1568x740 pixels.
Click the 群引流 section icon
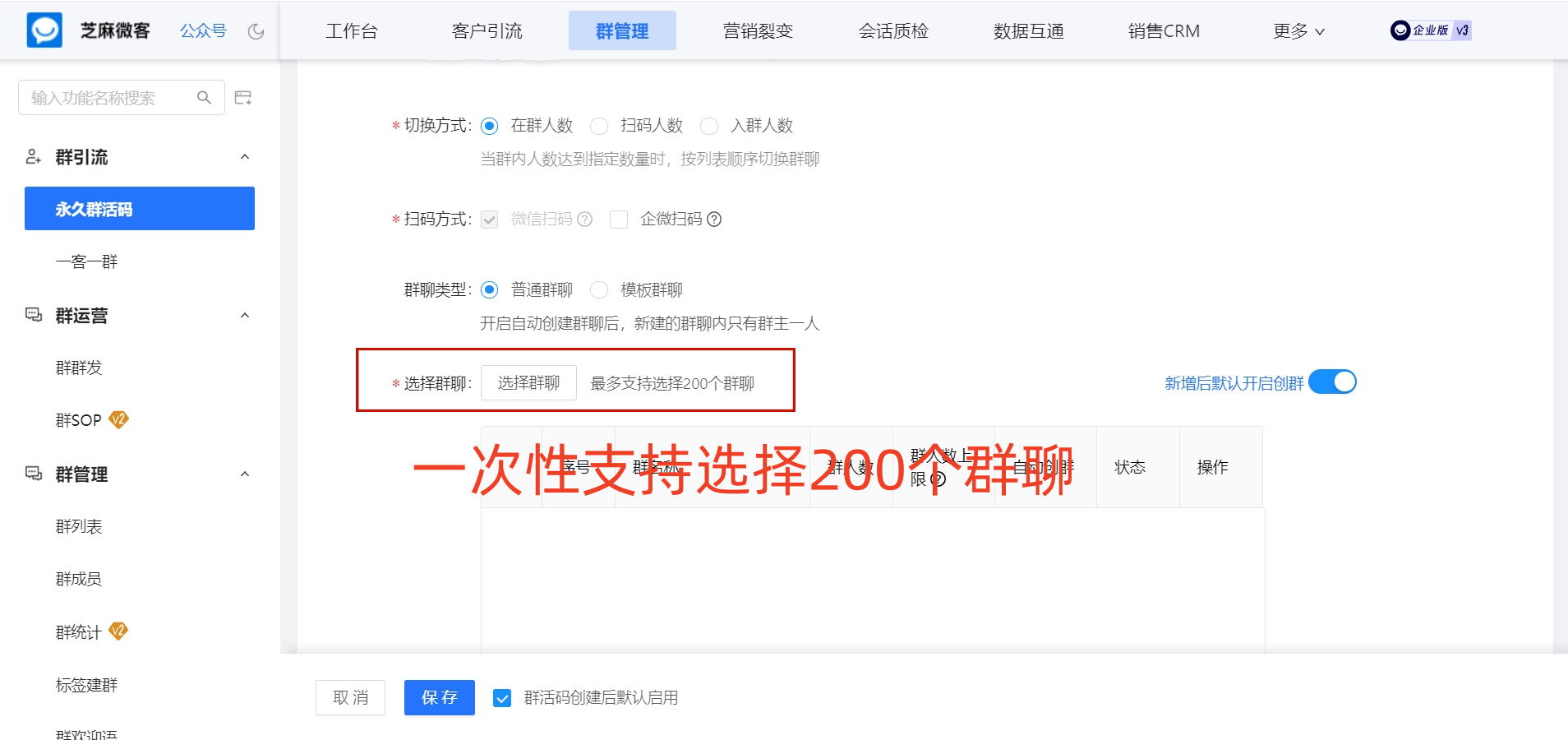(x=34, y=156)
